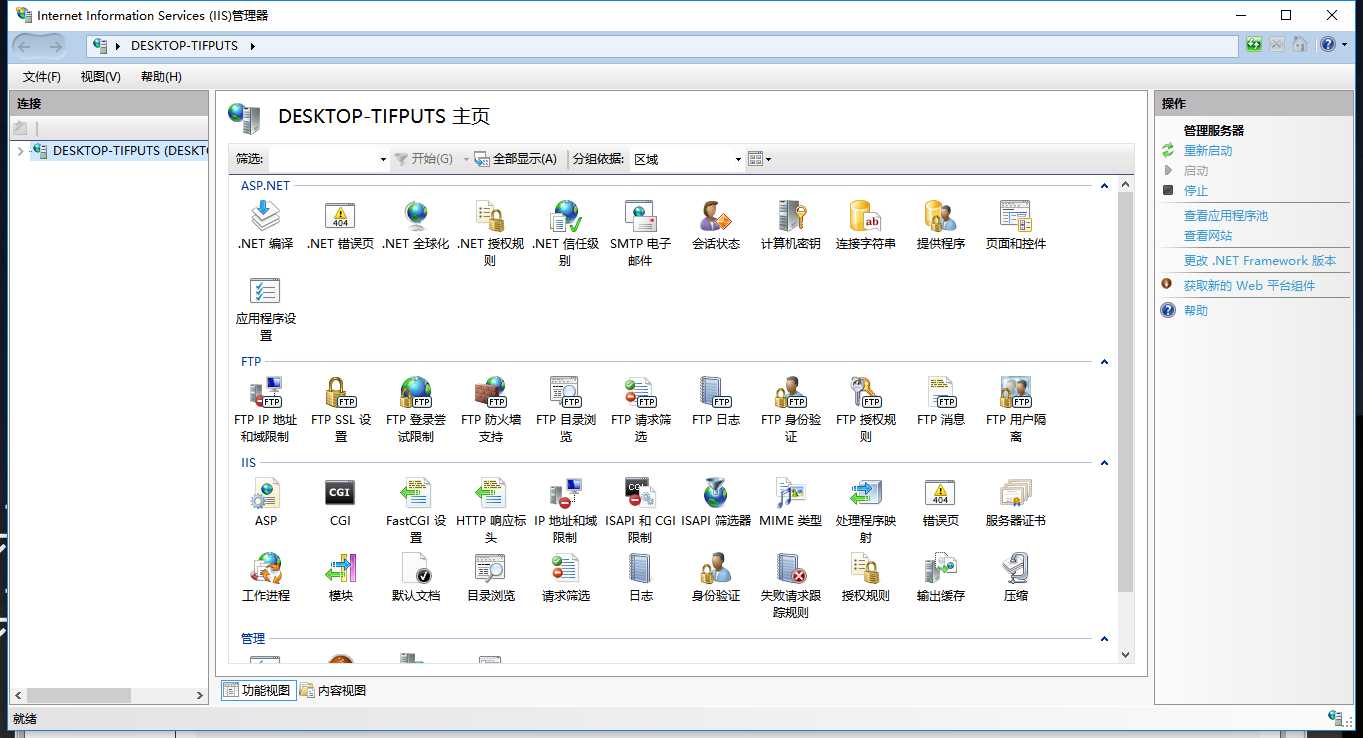Image resolution: width=1363 pixels, height=738 pixels.
Task: Select the 页面和控件 icon
Action: coord(1015,217)
